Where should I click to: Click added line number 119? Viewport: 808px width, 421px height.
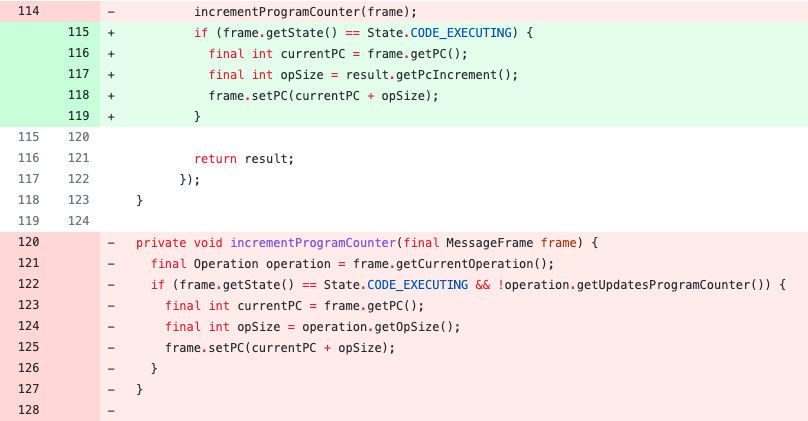78,116
